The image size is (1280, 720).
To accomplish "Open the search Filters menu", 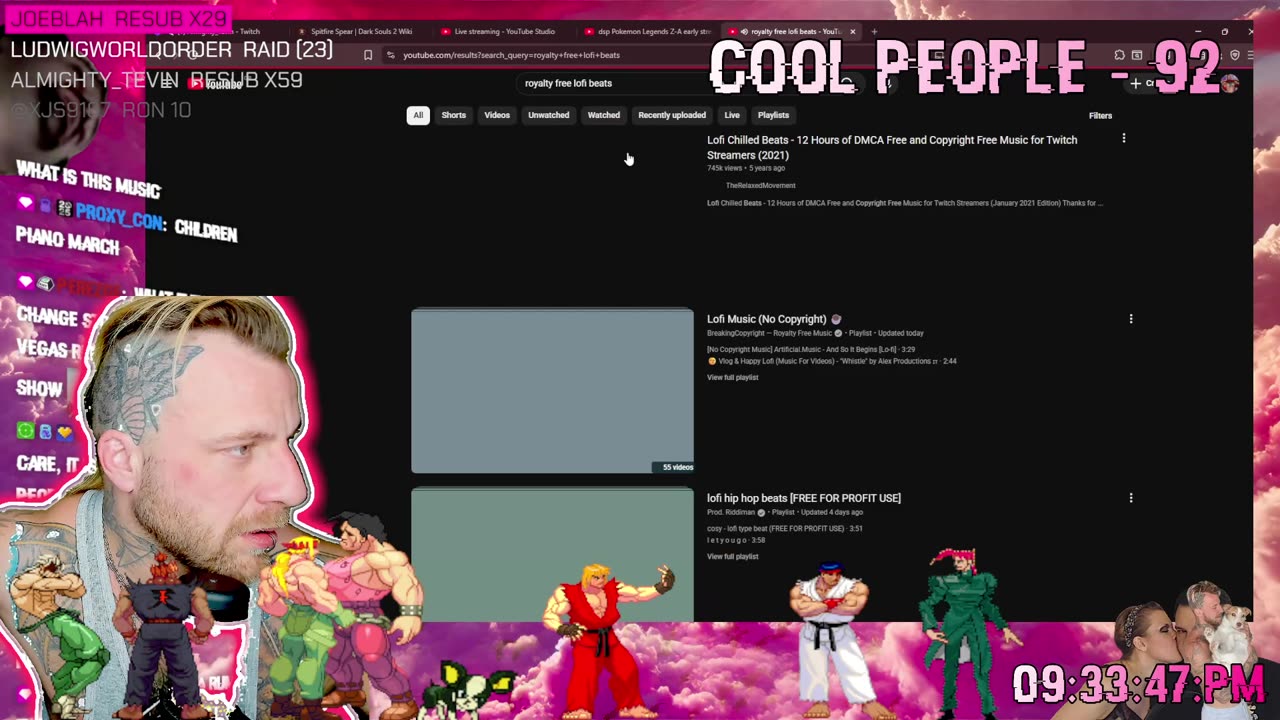I will tap(1100, 116).
